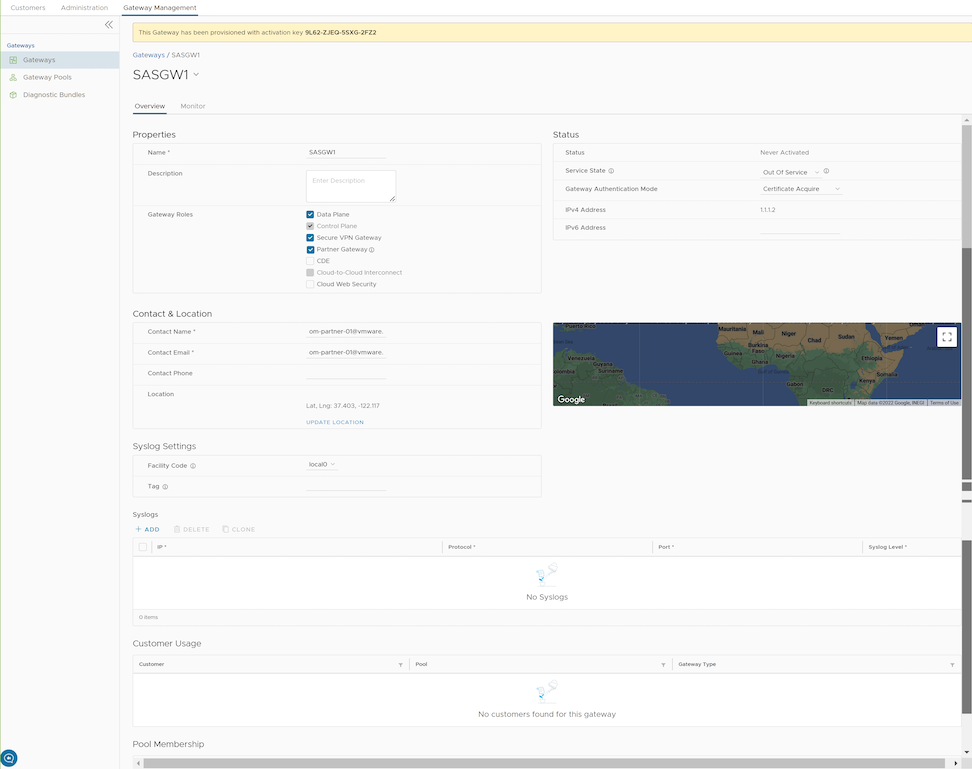Open the Service State dropdown

click(x=790, y=172)
